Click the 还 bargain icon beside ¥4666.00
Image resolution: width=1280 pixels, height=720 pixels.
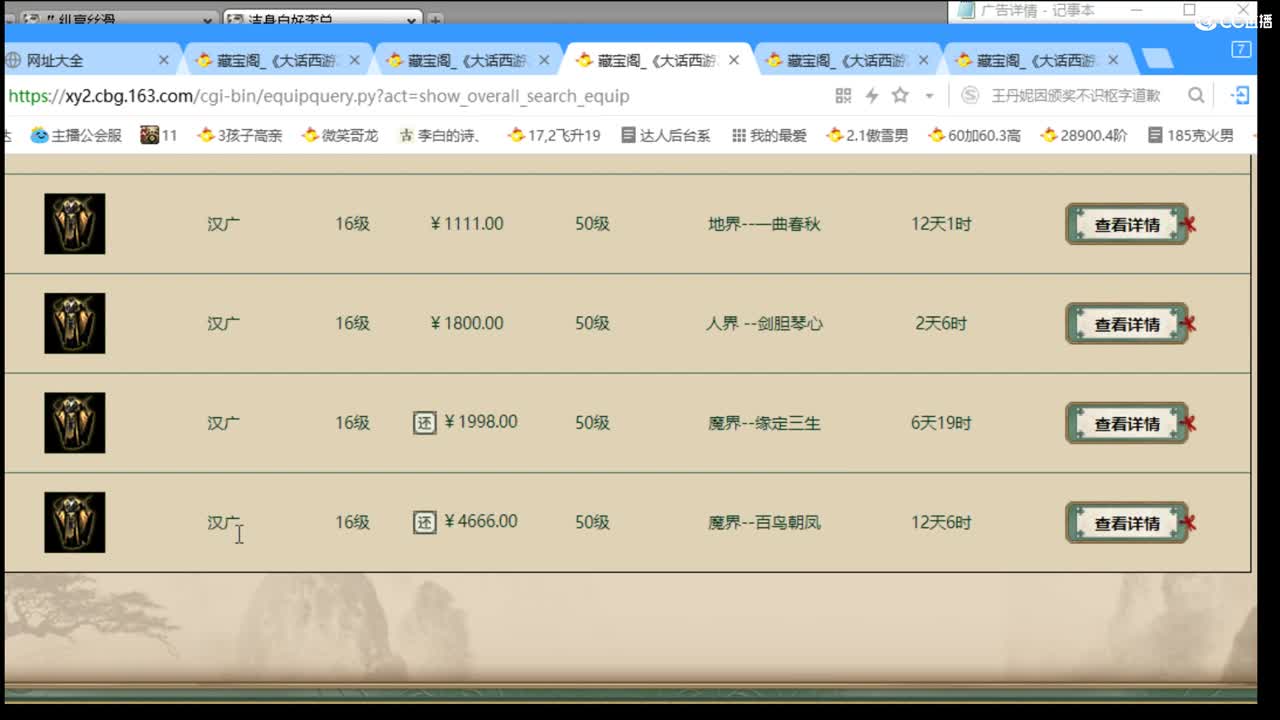[x=425, y=522]
